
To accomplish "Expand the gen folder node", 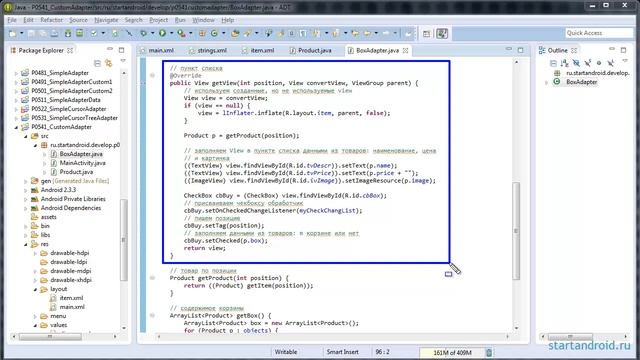I will 26,181.
